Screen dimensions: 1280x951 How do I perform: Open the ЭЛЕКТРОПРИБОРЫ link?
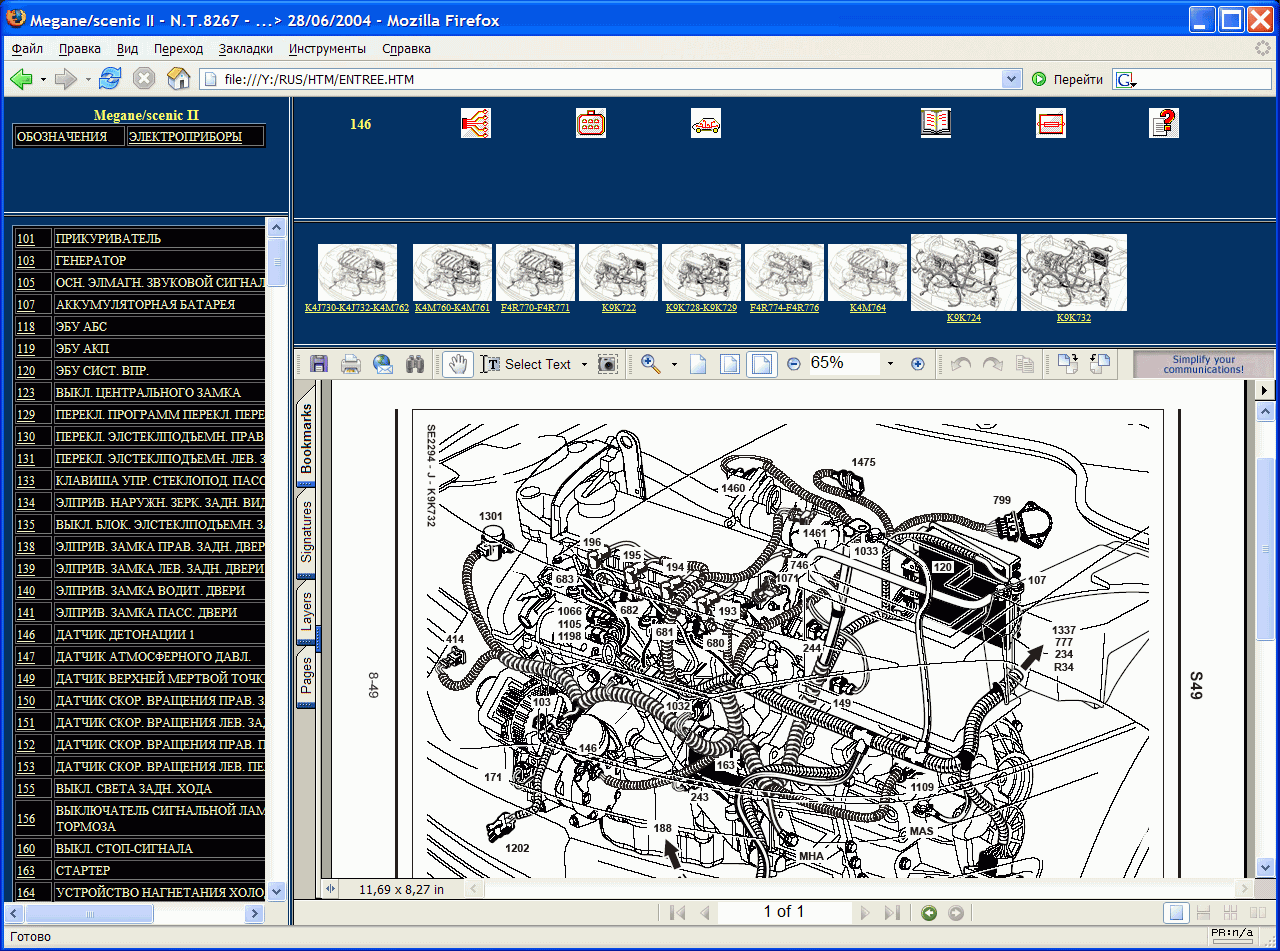[x=185, y=137]
